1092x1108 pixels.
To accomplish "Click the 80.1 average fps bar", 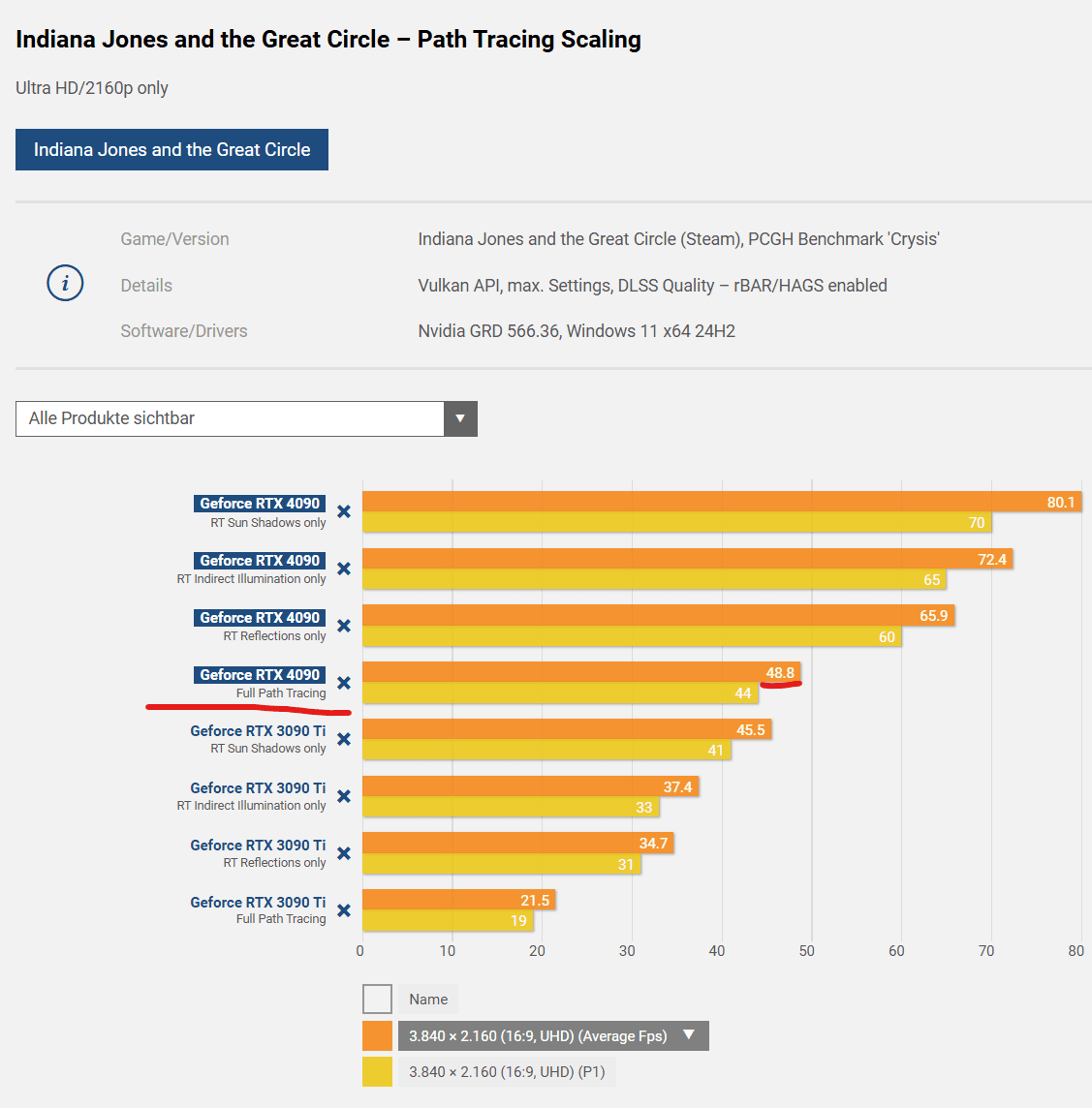I will pos(722,502).
